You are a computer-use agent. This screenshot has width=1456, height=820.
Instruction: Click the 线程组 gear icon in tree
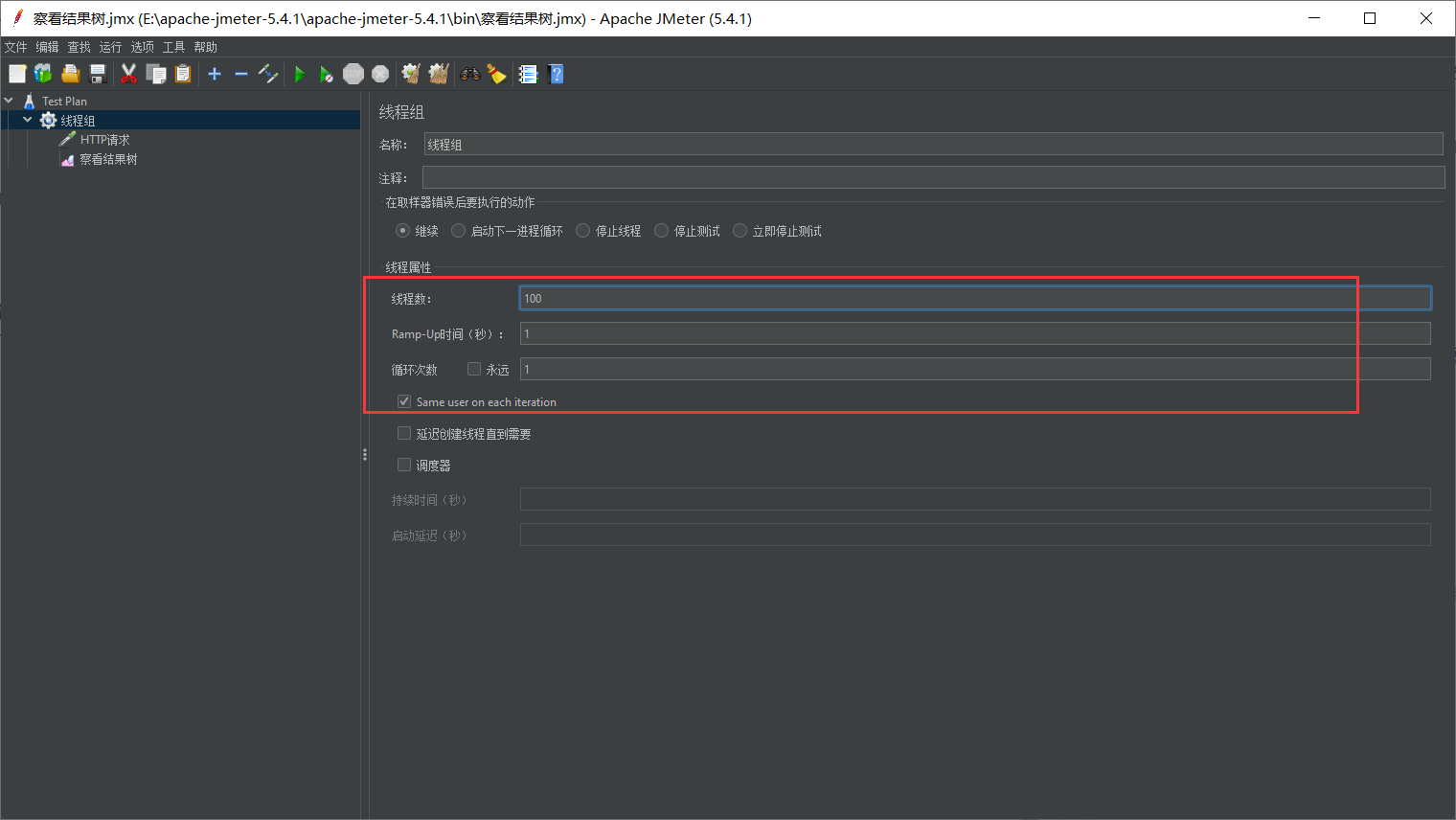(48, 120)
